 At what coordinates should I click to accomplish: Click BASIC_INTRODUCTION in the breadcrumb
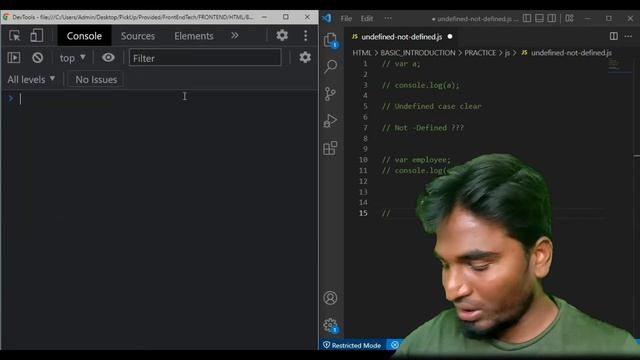click(418, 53)
